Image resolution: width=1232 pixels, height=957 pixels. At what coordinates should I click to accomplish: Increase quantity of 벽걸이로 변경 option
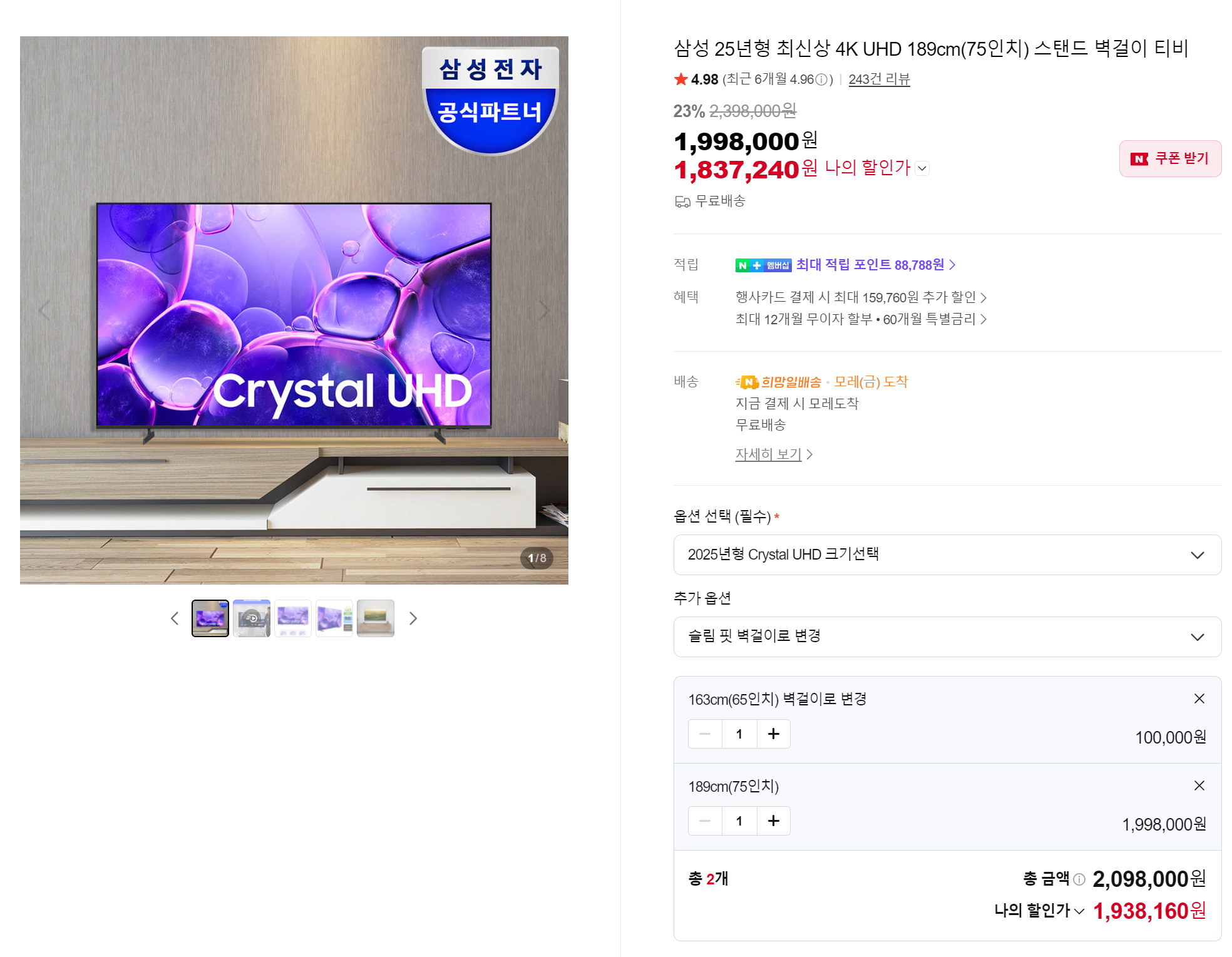774,734
